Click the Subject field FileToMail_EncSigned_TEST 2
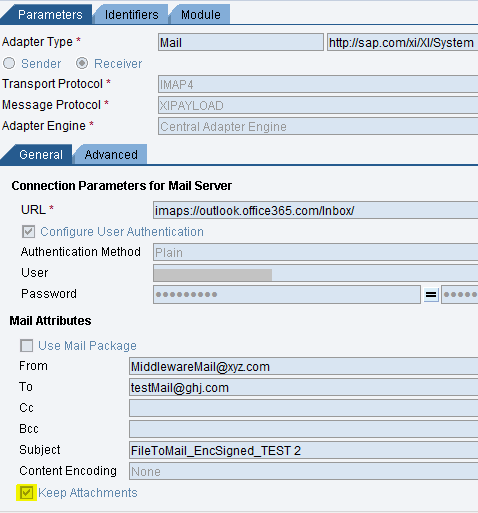Viewport: 478px width, 513px height. tap(304, 450)
